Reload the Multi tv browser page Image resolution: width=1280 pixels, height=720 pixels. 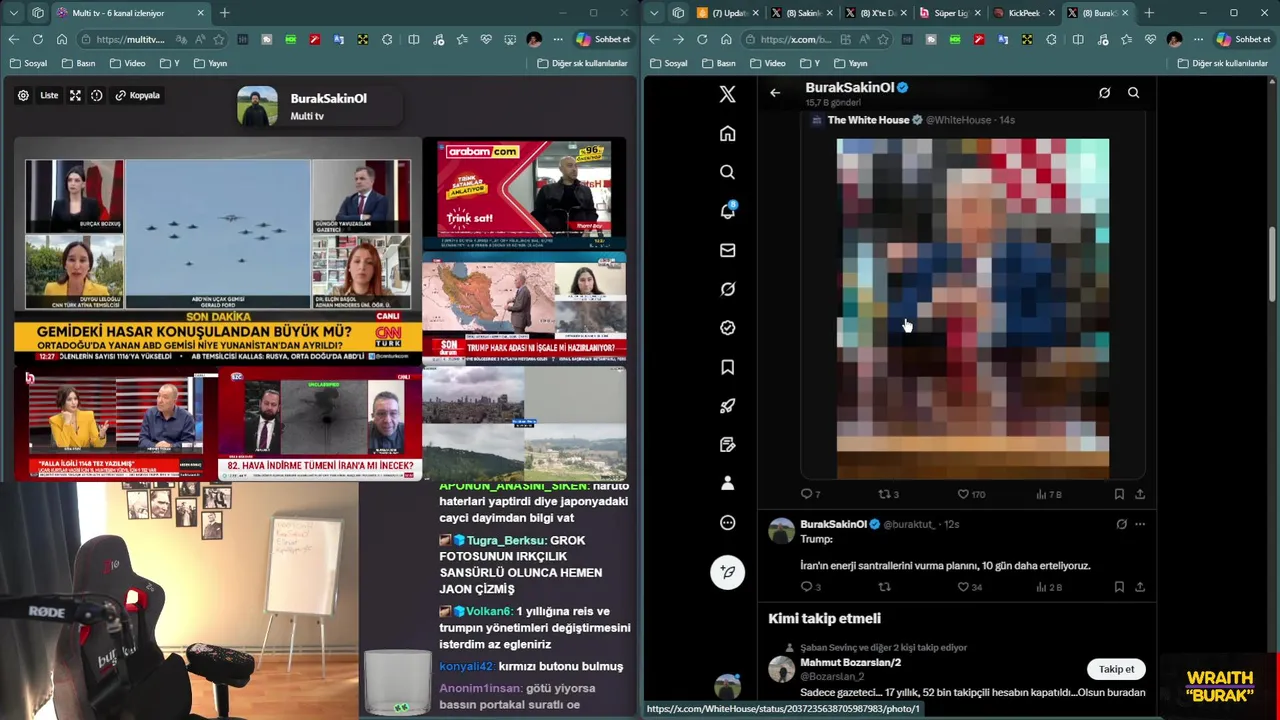[37, 39]
